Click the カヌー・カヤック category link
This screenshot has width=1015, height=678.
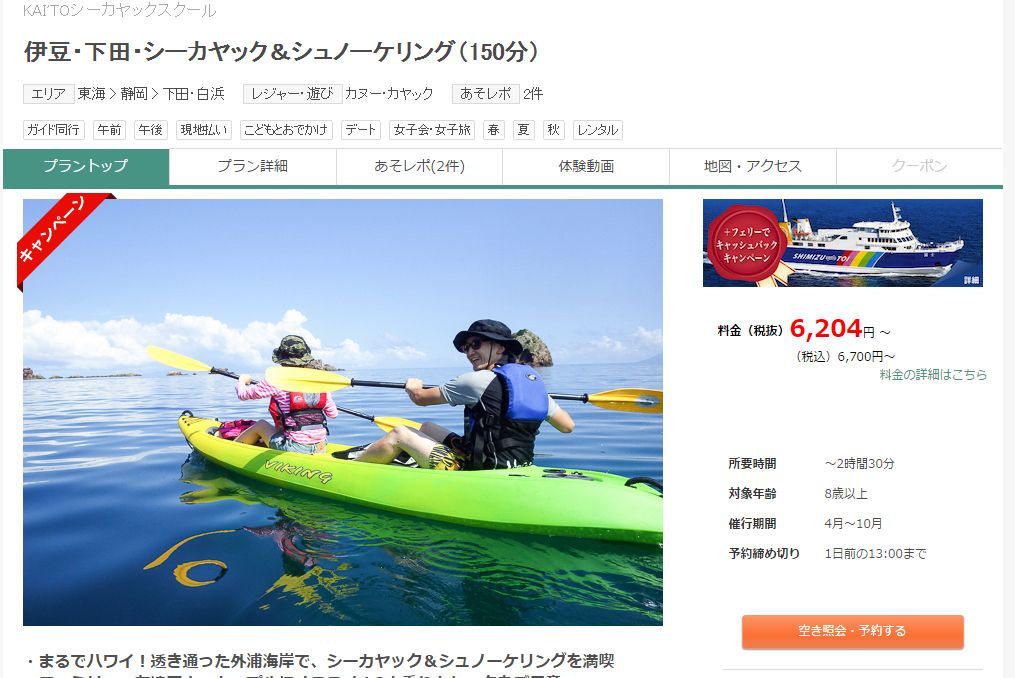tap(389, 94)
